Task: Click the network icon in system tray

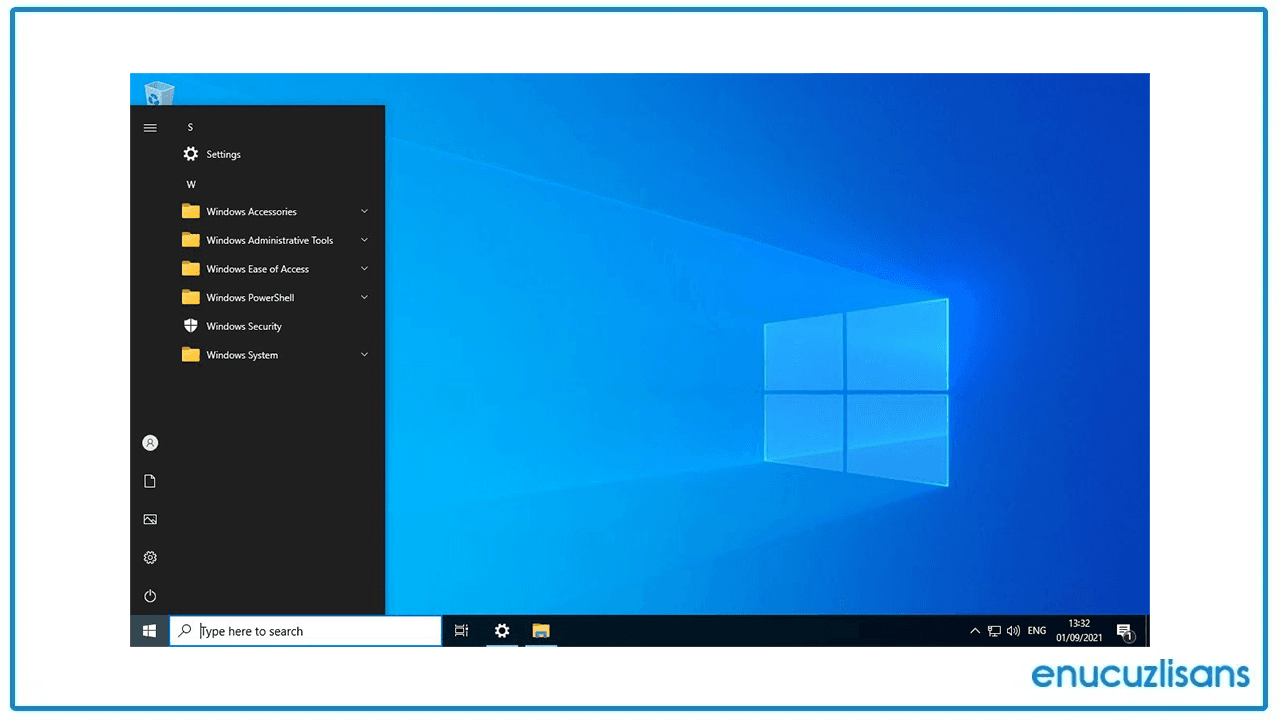Action: click(x=994, y=631)
